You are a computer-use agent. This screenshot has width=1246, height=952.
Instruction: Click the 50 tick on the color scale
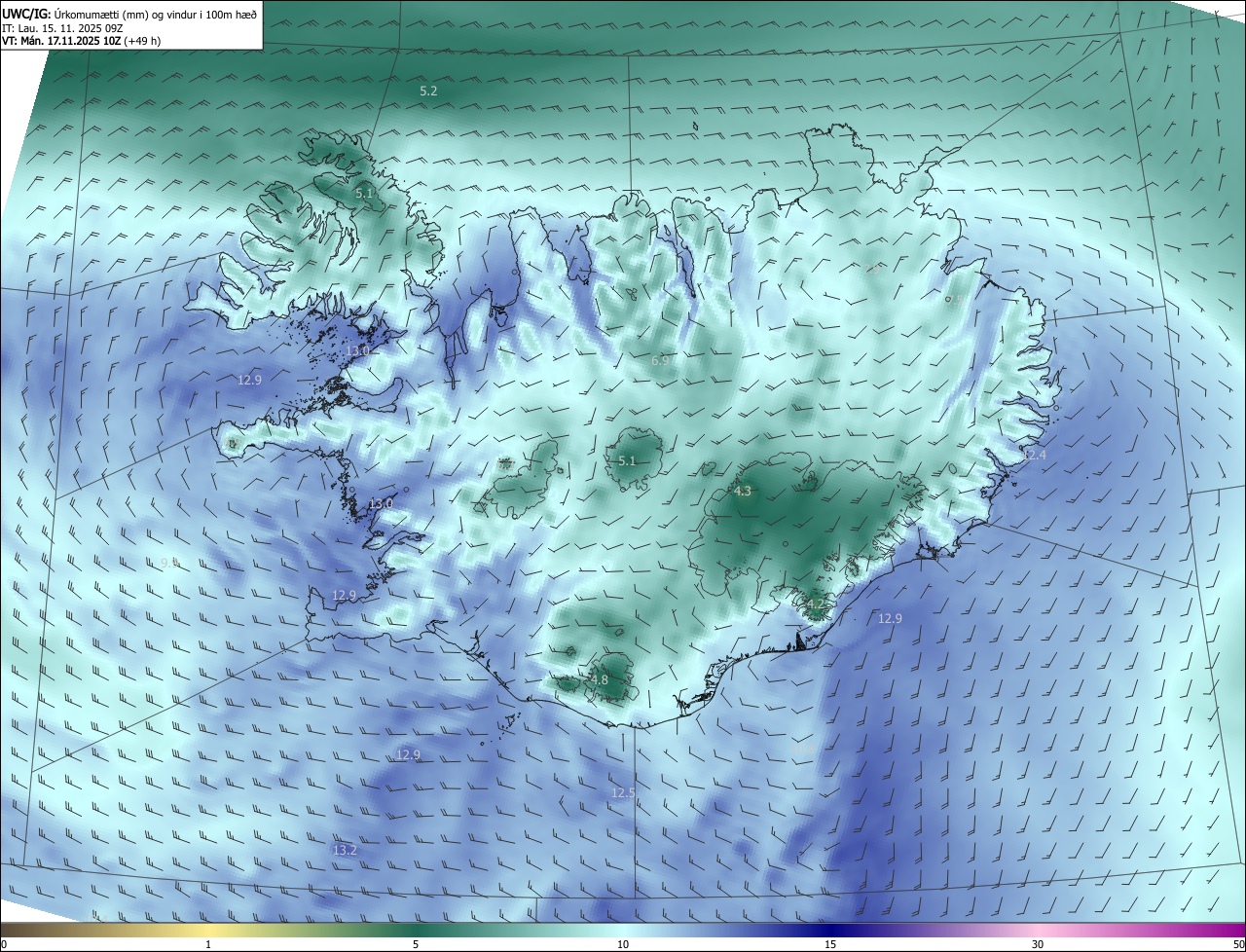coord(1238,945)
